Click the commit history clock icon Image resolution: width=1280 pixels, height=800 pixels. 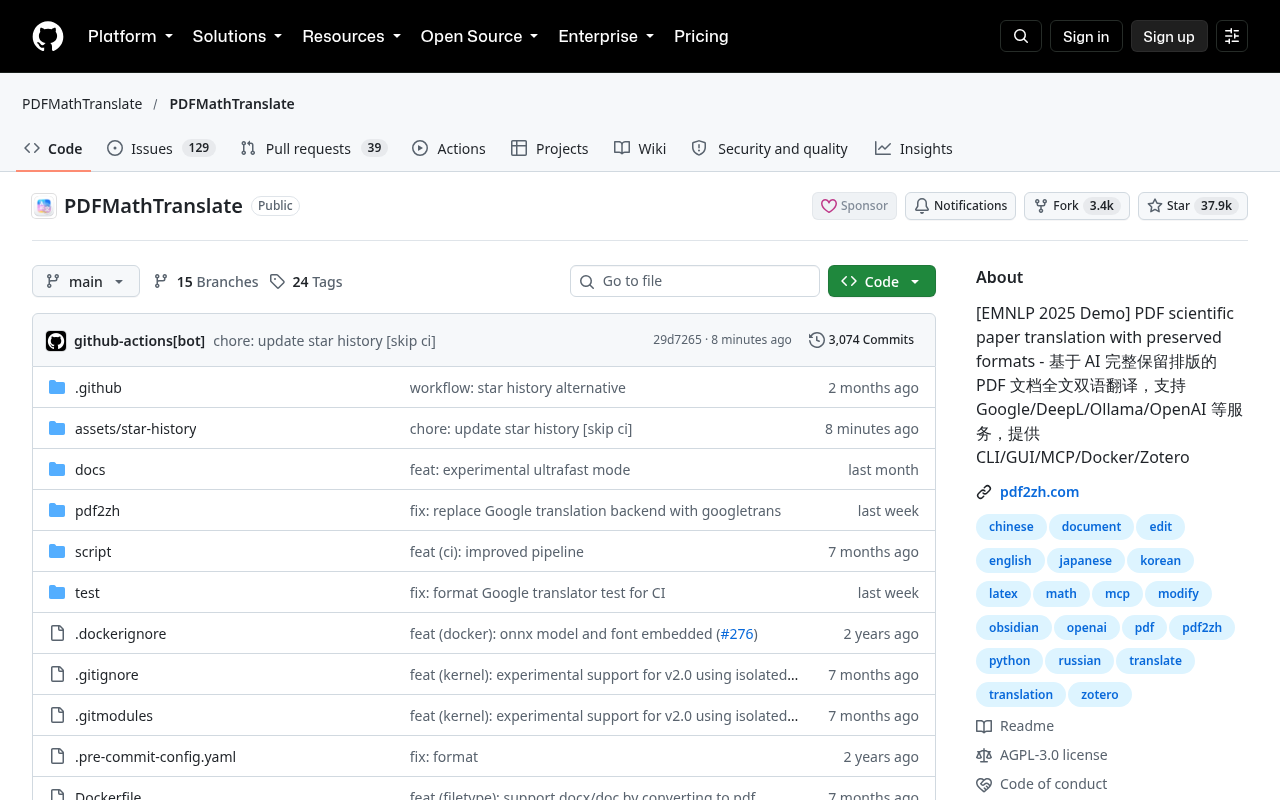tap(817, 340)
